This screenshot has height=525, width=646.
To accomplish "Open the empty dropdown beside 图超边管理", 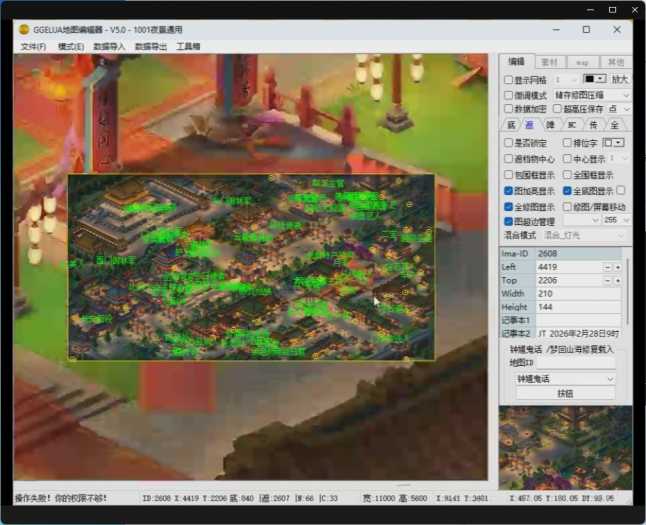I will (x=581, y=220).
